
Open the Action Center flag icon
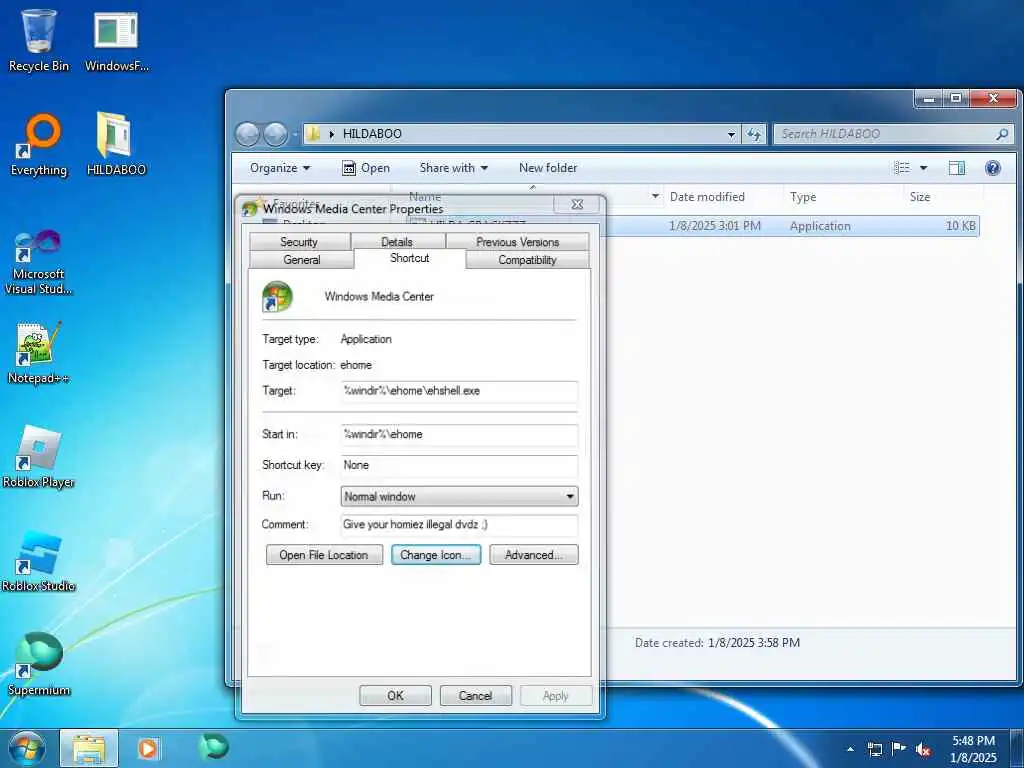(899, 749)
